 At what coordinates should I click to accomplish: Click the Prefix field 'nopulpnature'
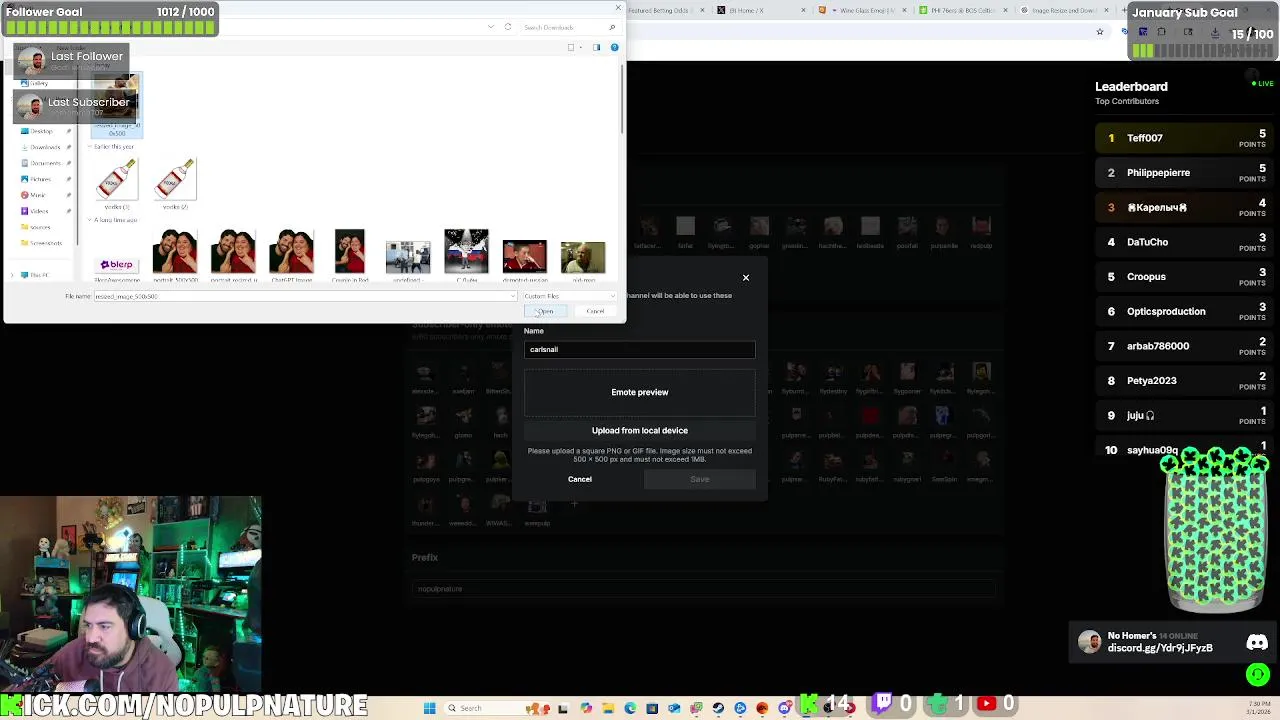tap(704, 589)
